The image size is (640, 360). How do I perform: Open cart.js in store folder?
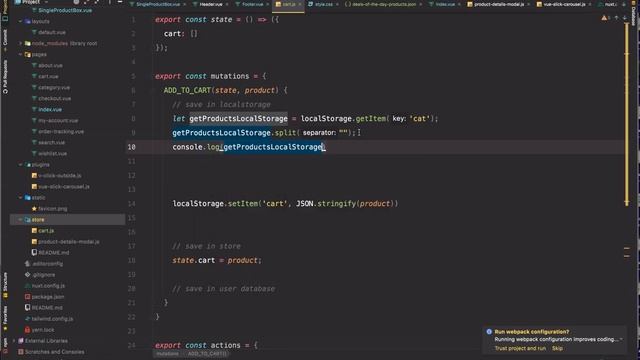pos(46,231)
